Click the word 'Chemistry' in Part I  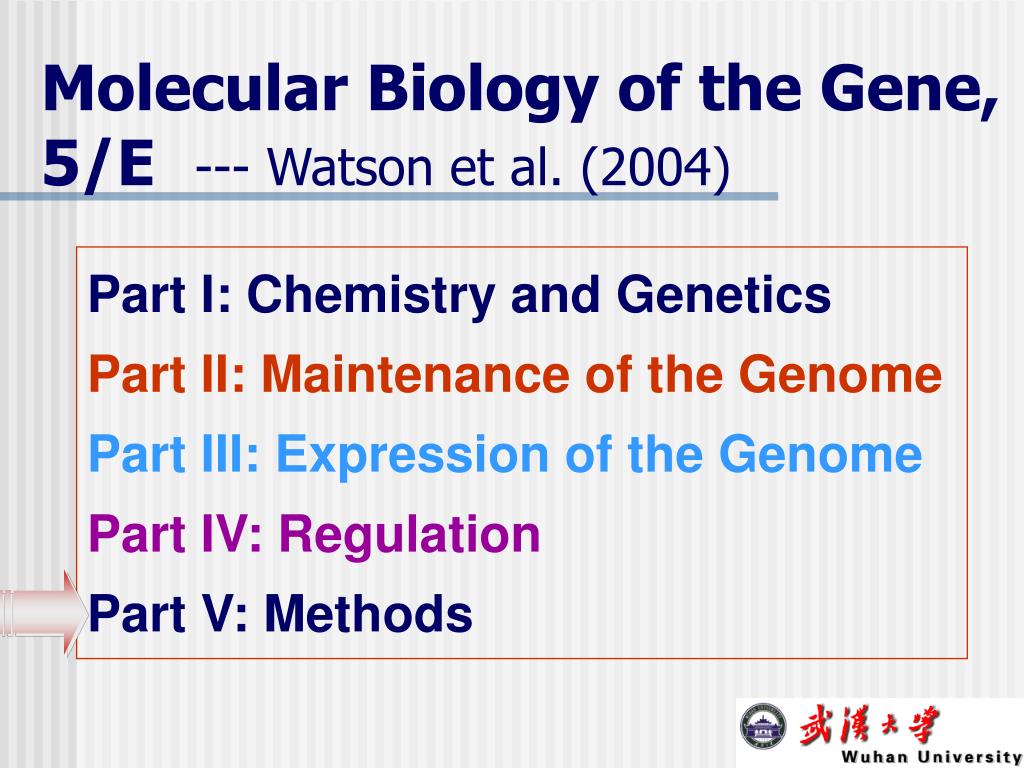coord(371,296)
